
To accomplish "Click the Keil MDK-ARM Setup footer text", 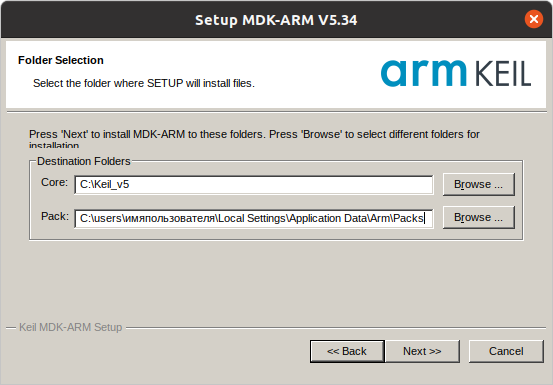I will [71, 327].
